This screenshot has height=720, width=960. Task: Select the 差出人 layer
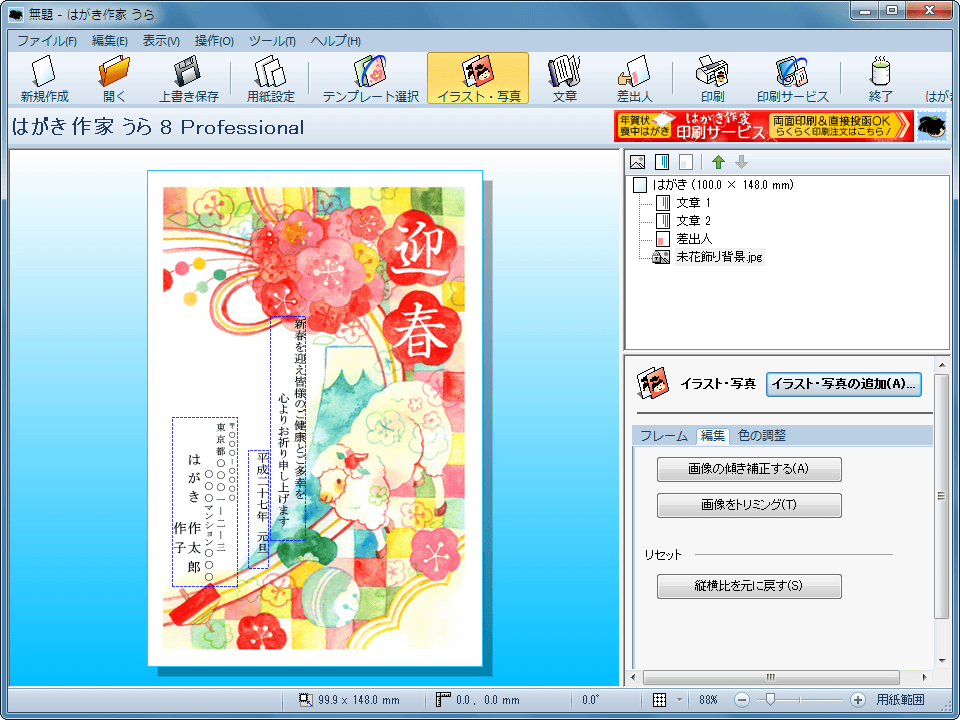pyautogui.click(x=694, y=239)
